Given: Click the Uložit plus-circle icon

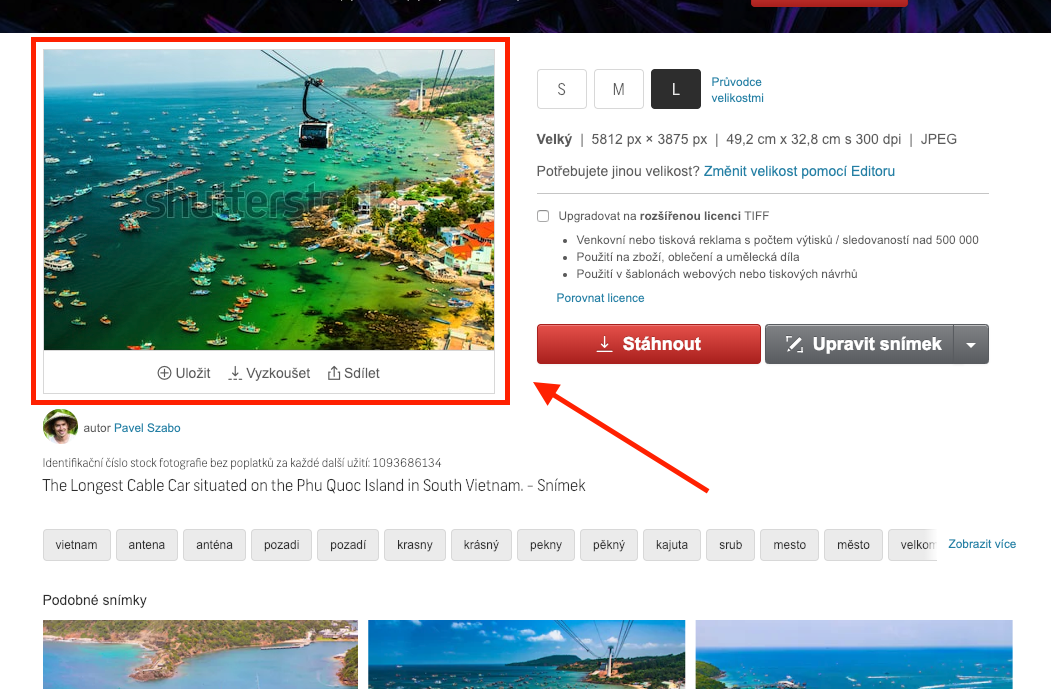Looking at the screenshot, I should point(164,373).
